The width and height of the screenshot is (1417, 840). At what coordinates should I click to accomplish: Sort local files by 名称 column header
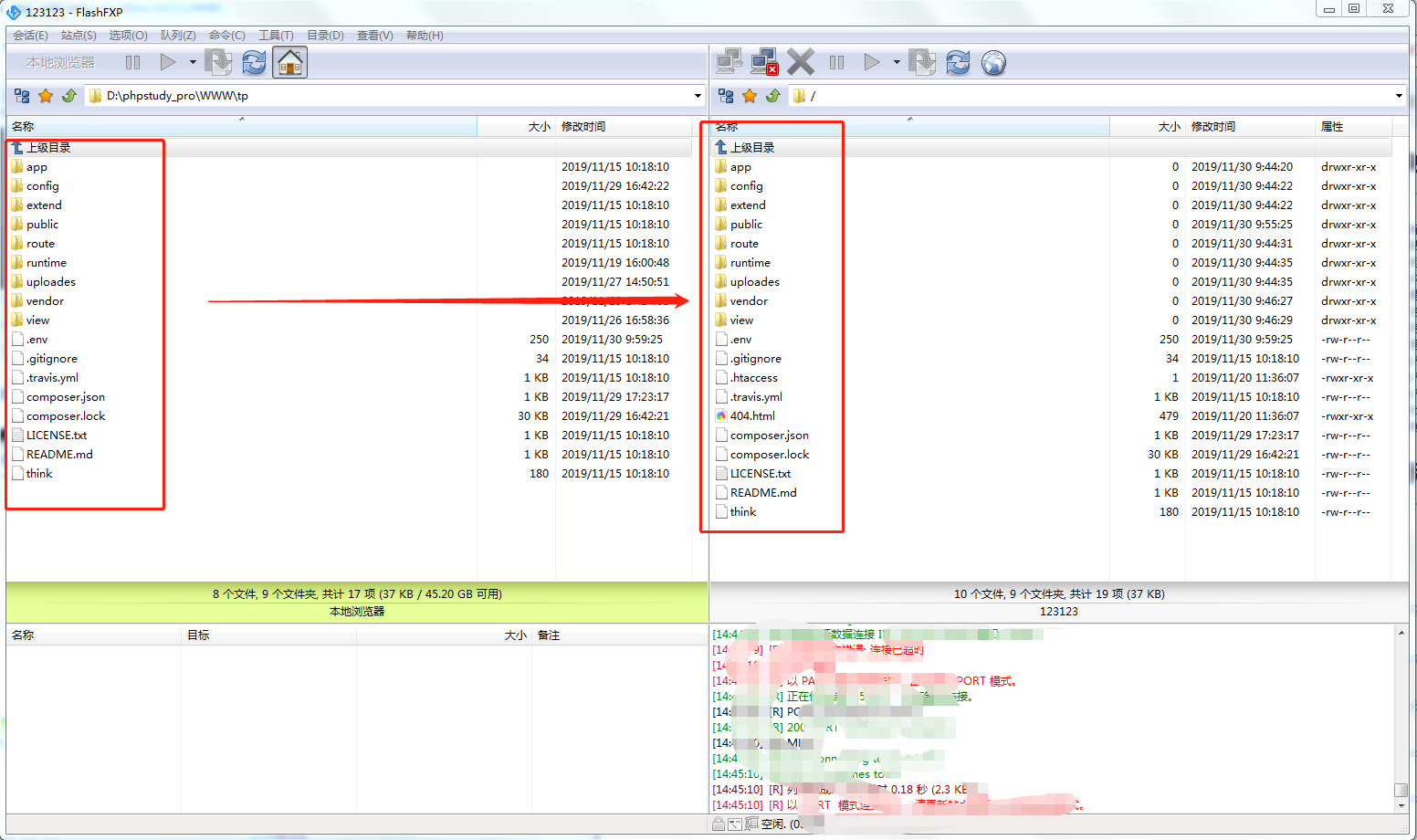click(242, 127)
